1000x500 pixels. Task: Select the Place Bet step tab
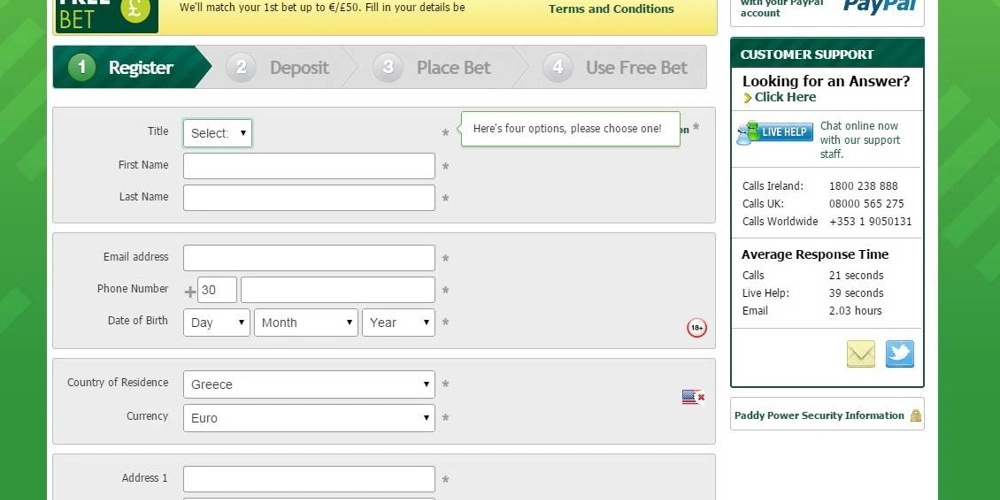pos(438,67)
